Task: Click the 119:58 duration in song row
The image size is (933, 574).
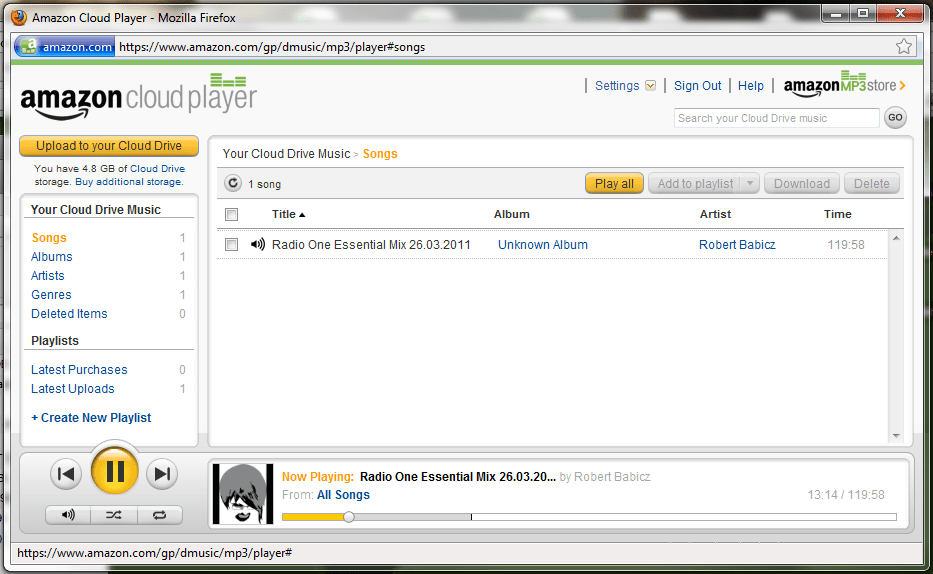Action: tap(846, 244)
